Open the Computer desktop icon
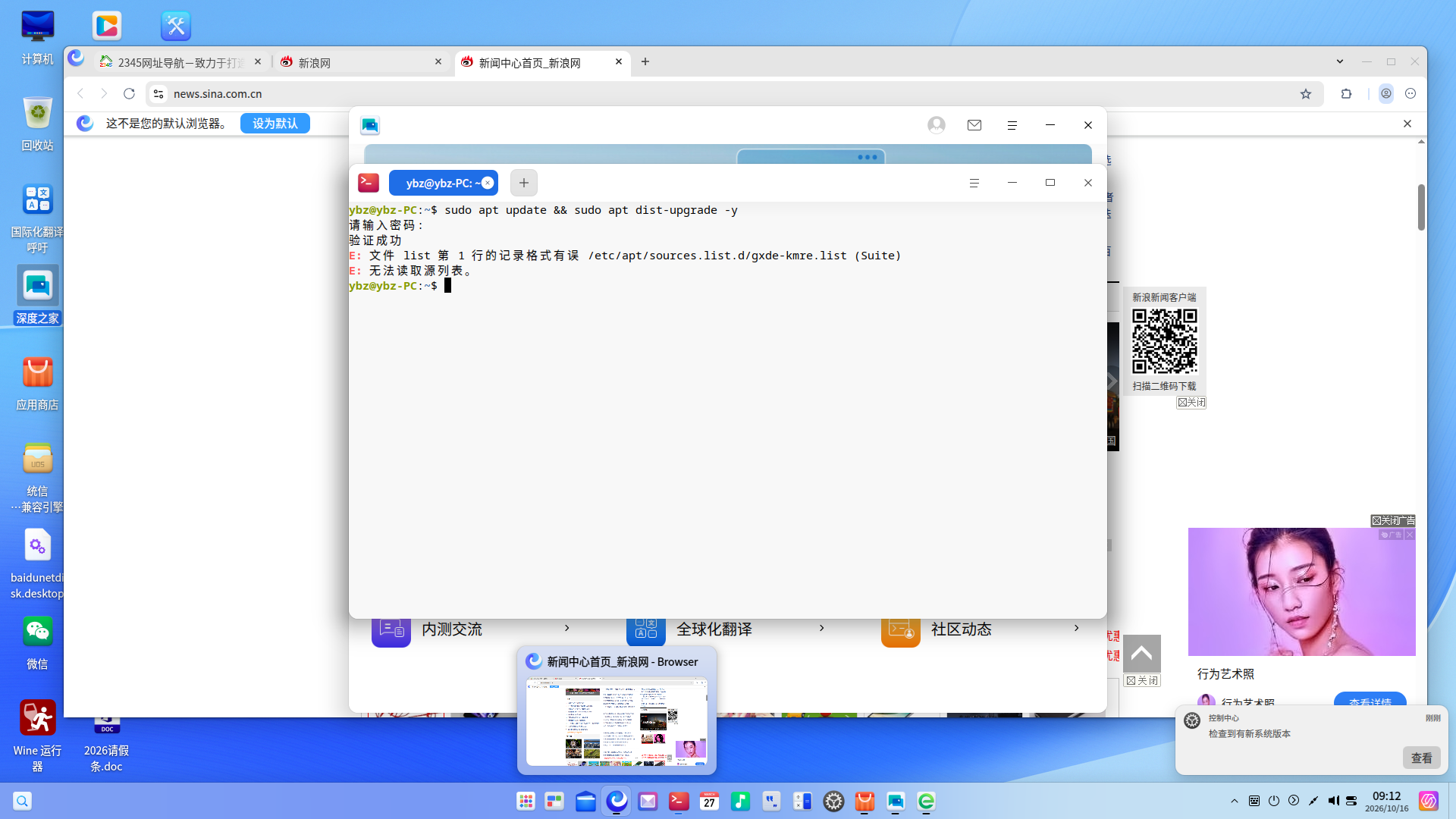 37,37
